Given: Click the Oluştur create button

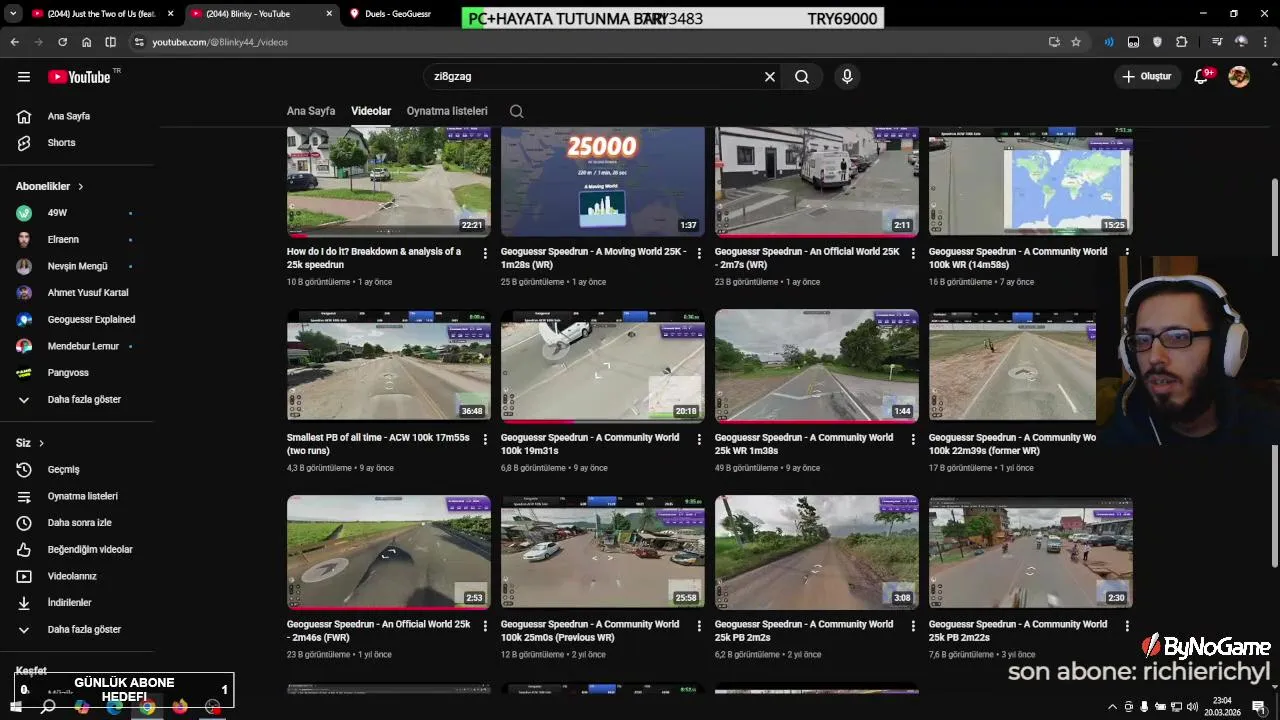Looking at the screenshot, I should 1147,76.
